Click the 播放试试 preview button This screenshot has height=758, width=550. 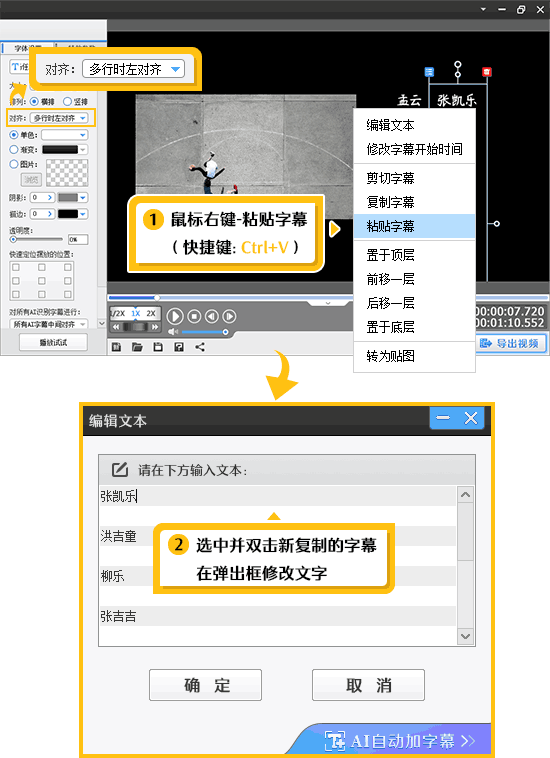coord(53,342)
